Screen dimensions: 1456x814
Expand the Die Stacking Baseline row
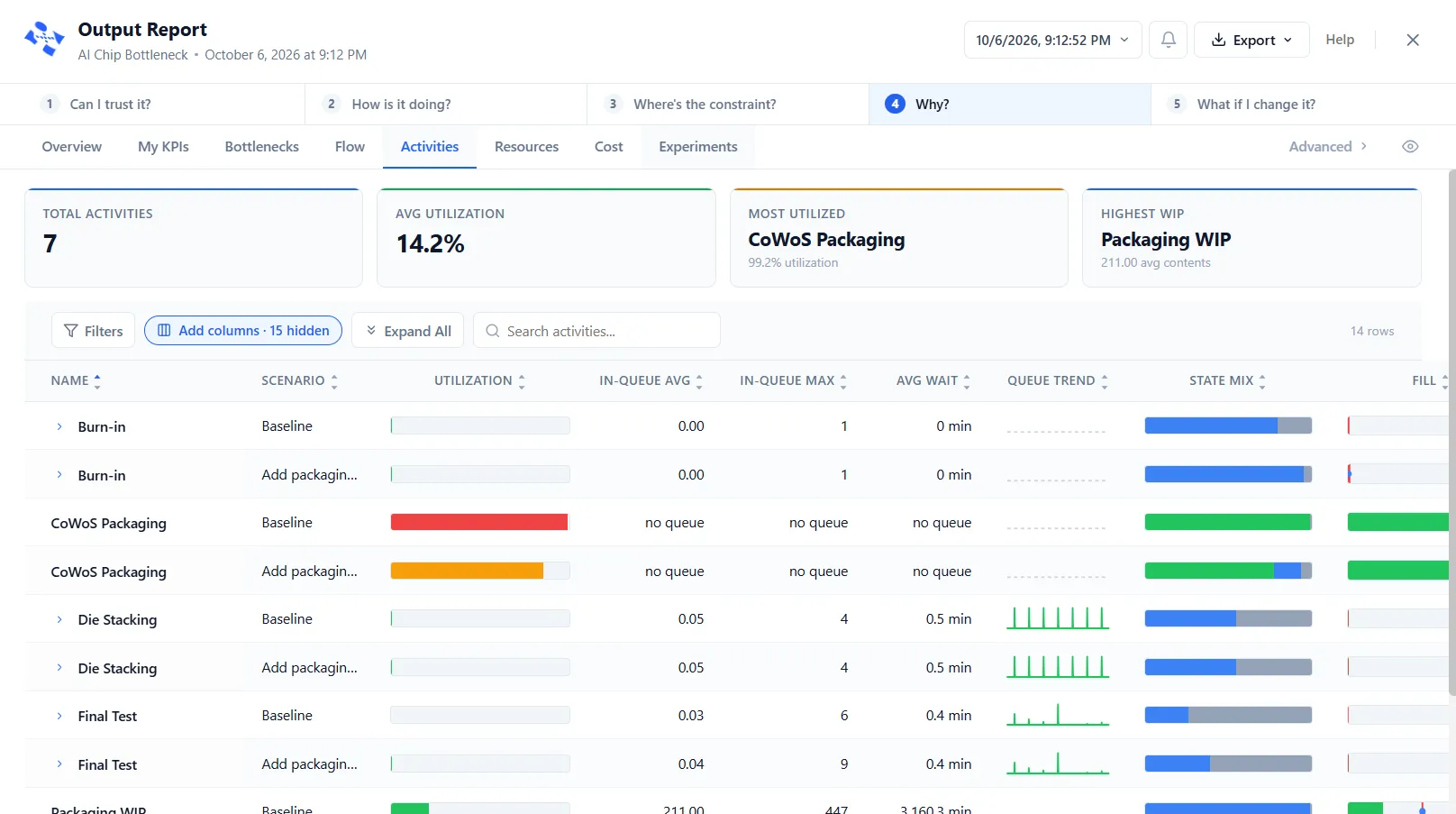[59, 619]
